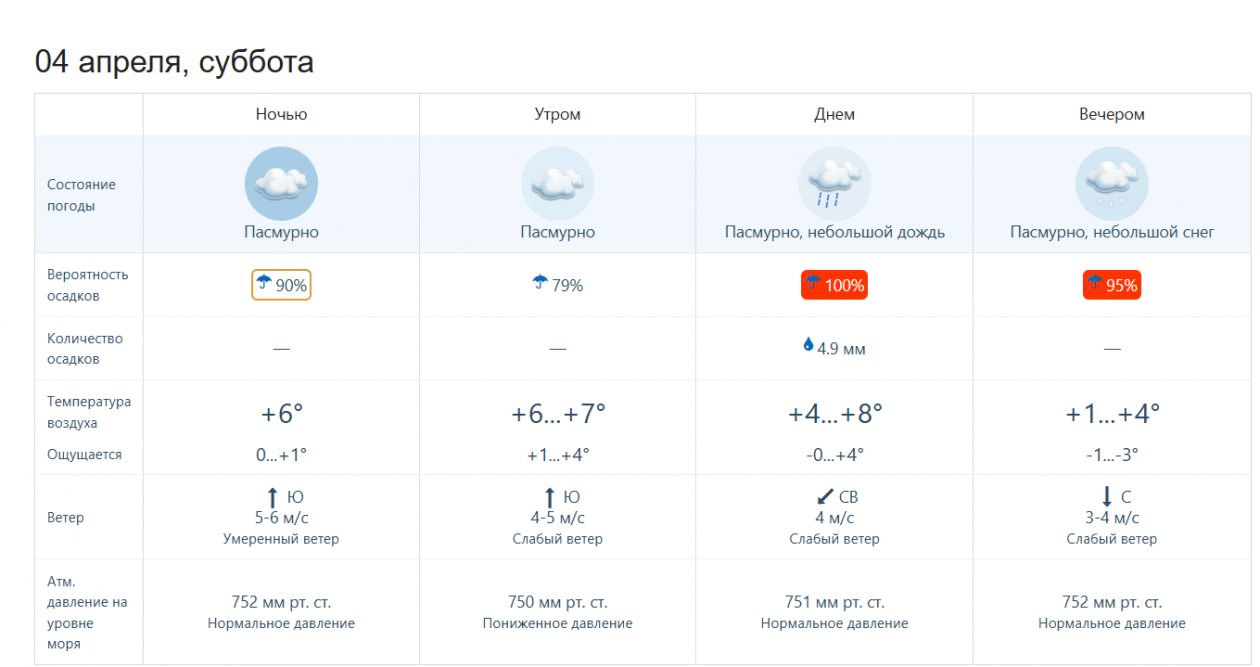Click the "Ночью" column header
Image resolution: width=1260 pixels, height=667 pixels.
[281, 114]
